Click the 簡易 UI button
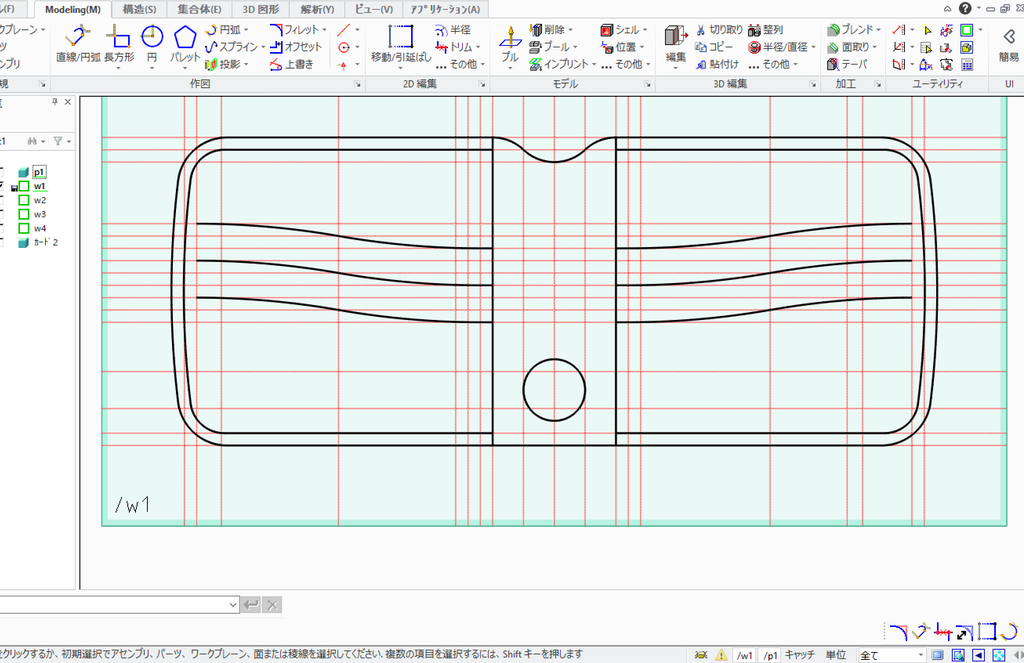 click(1008, 44)
